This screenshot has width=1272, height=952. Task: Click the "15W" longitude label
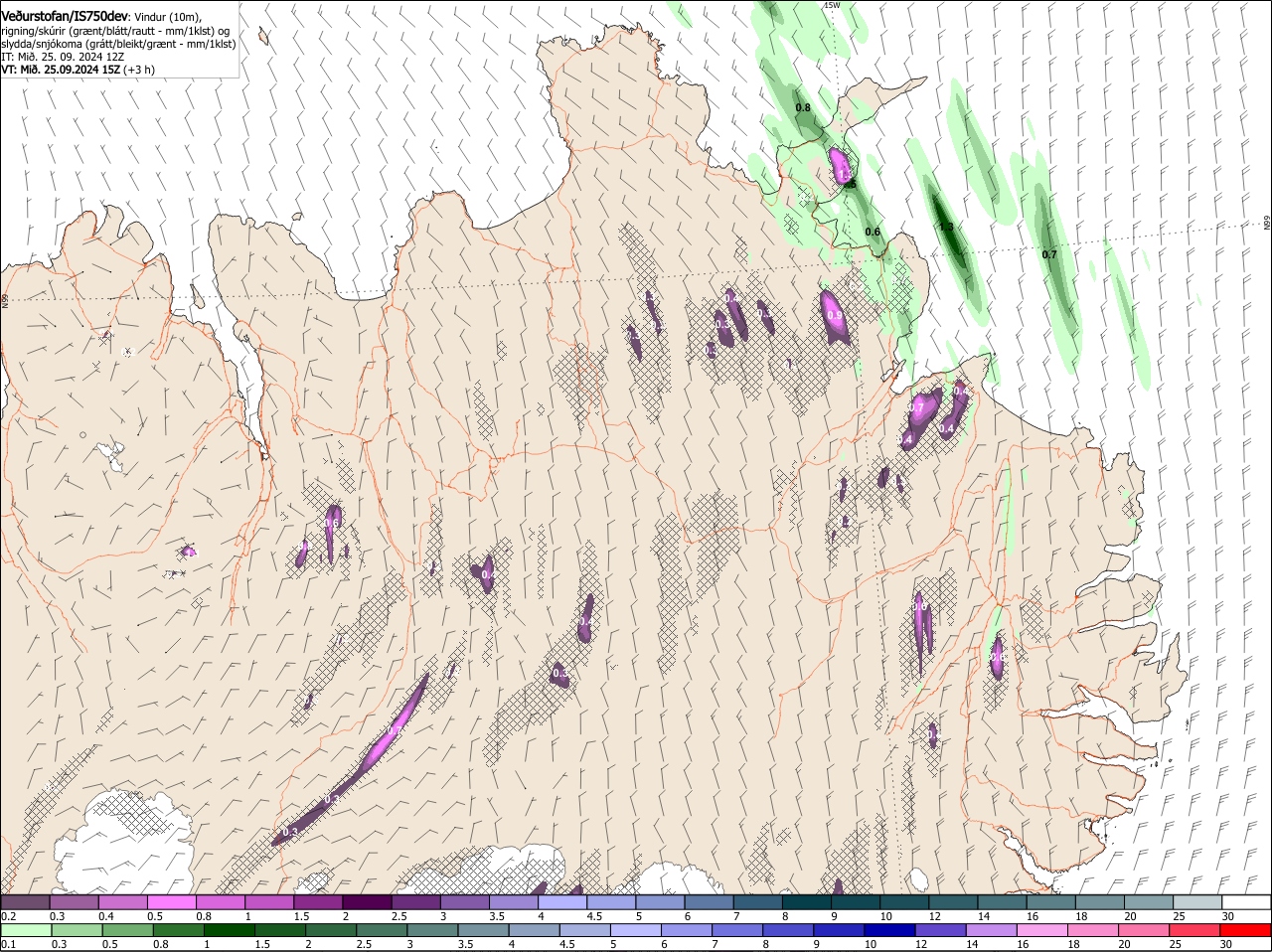(x=833, y=5)
